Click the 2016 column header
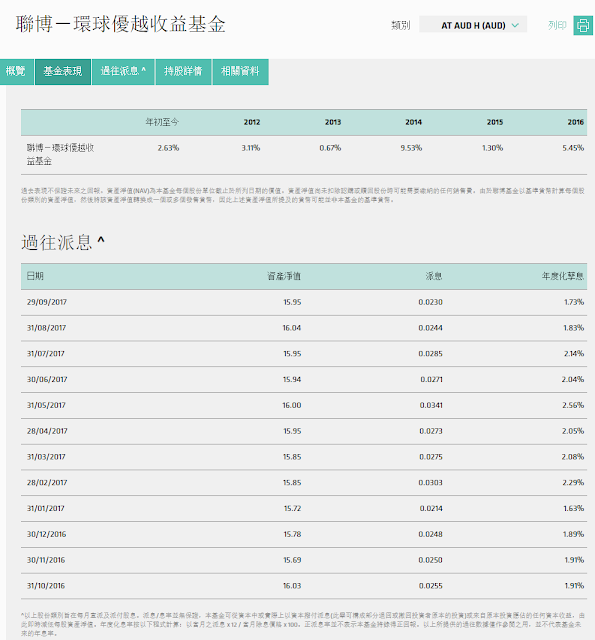Screen dimensions: 595x640 tap(575, 122)
